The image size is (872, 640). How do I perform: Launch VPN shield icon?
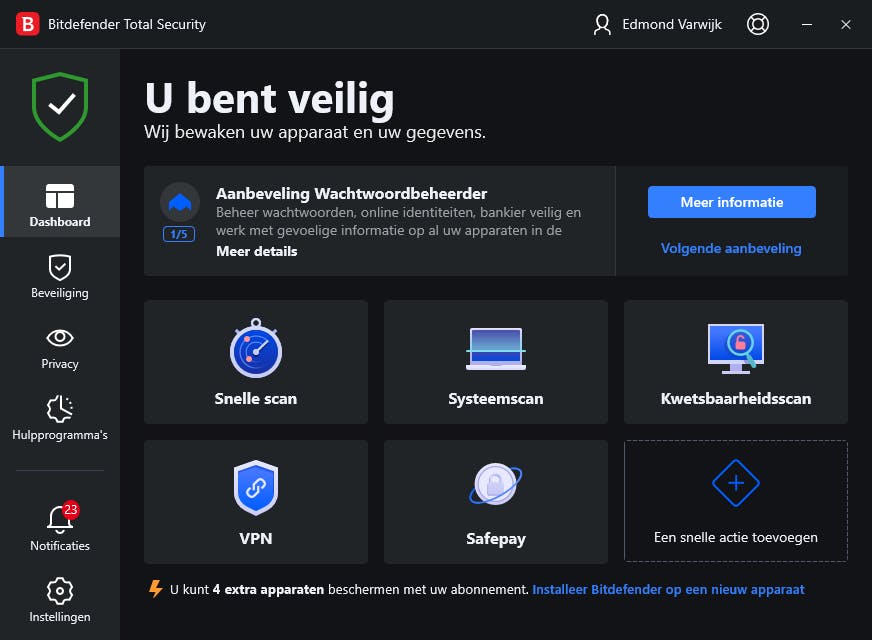[x=256, y=489]
